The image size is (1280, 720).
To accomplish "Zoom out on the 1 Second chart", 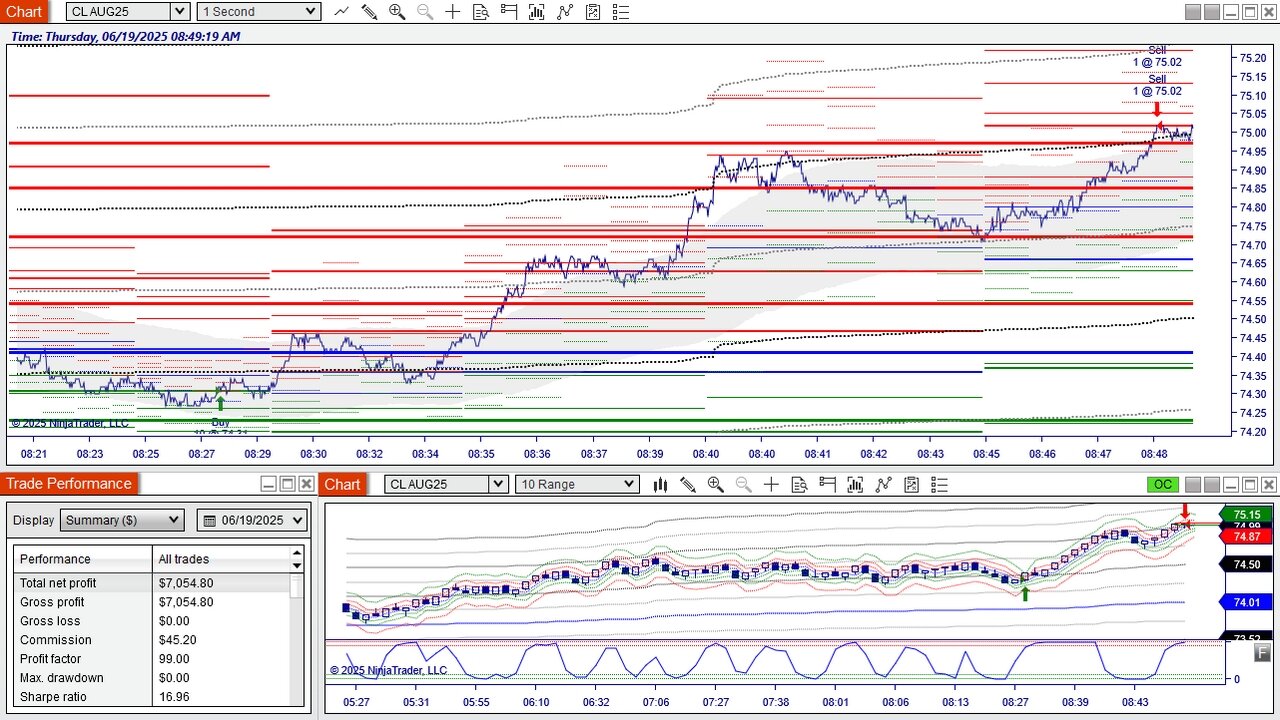I will click(x=425, y=12).
